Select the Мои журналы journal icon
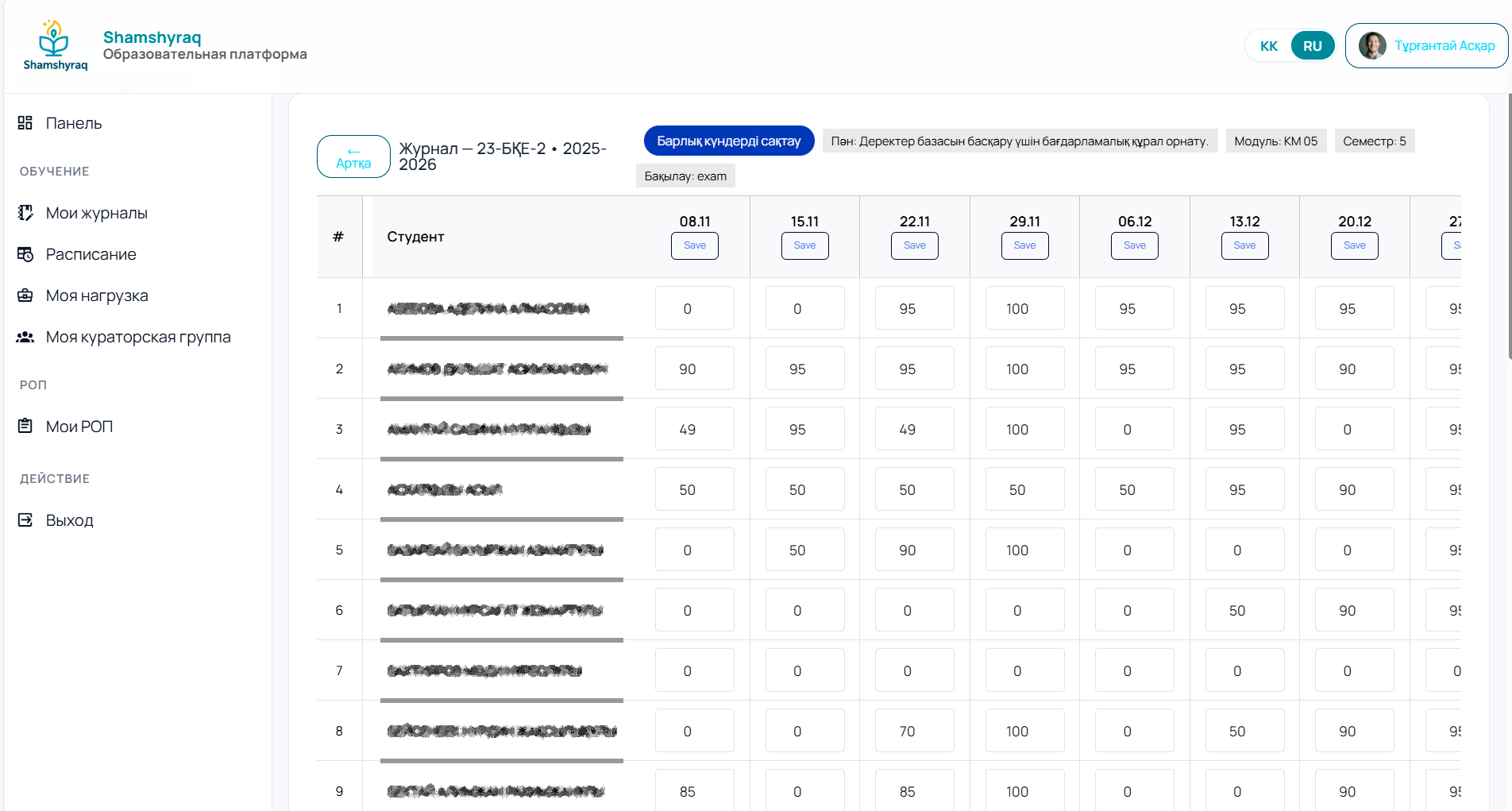The image size is (1512, 811). tap(25, 213)
